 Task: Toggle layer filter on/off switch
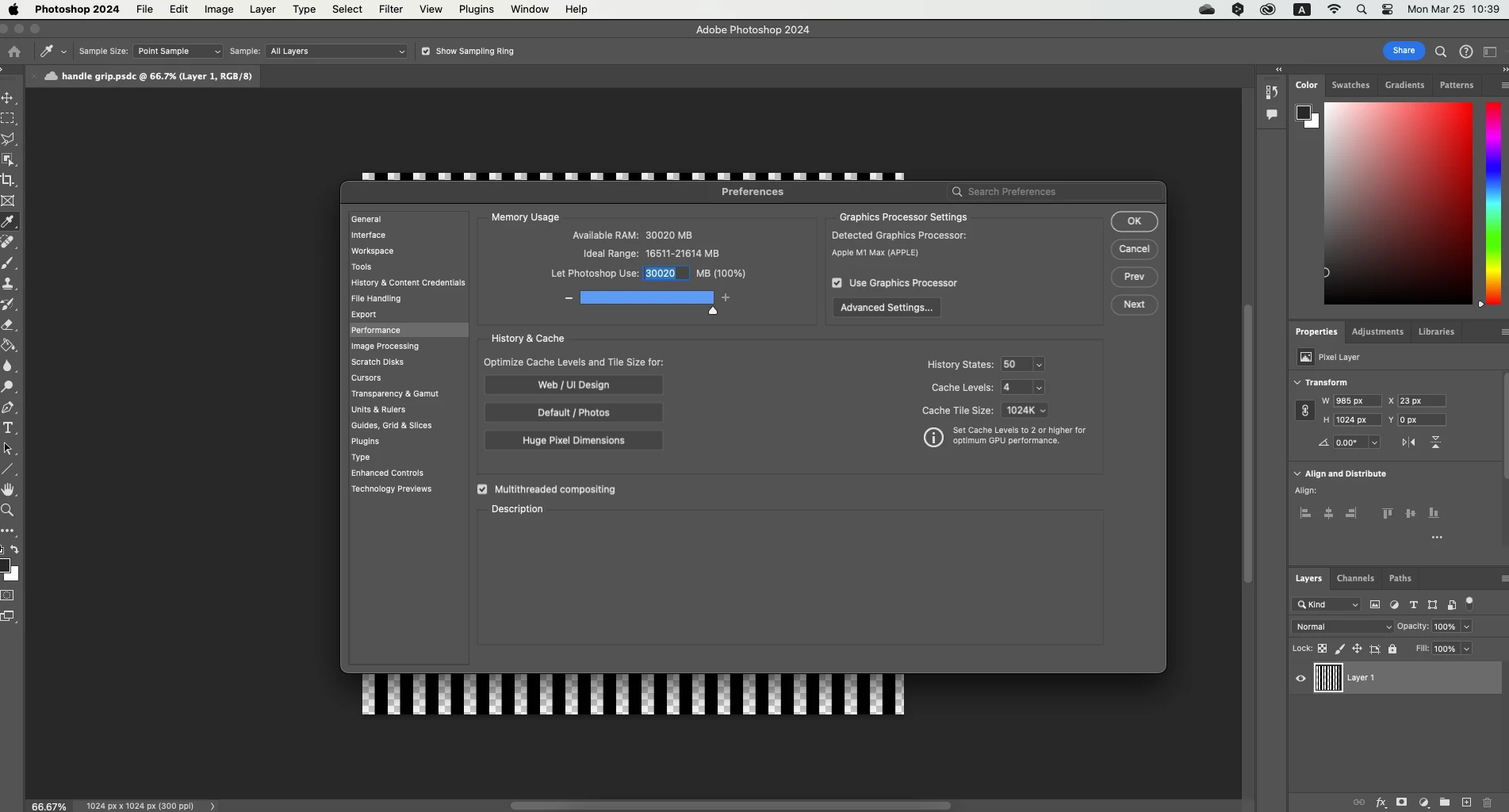(1469, 603)
